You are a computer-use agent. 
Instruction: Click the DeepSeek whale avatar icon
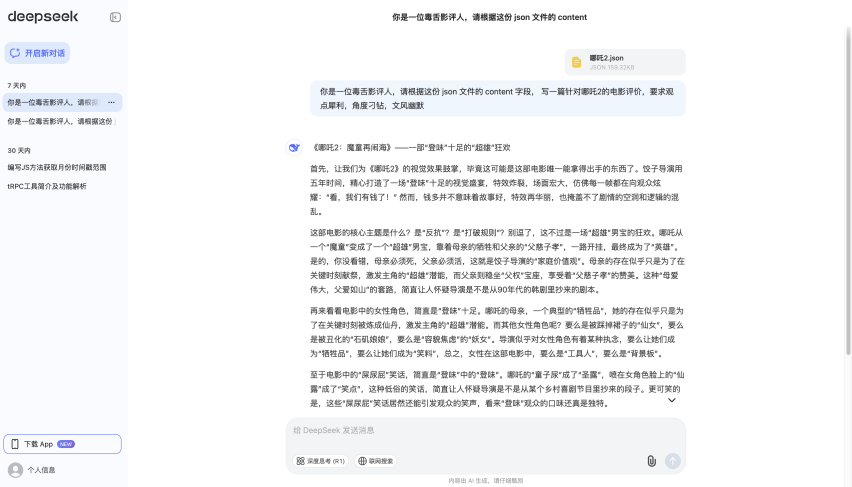point(294,147)
